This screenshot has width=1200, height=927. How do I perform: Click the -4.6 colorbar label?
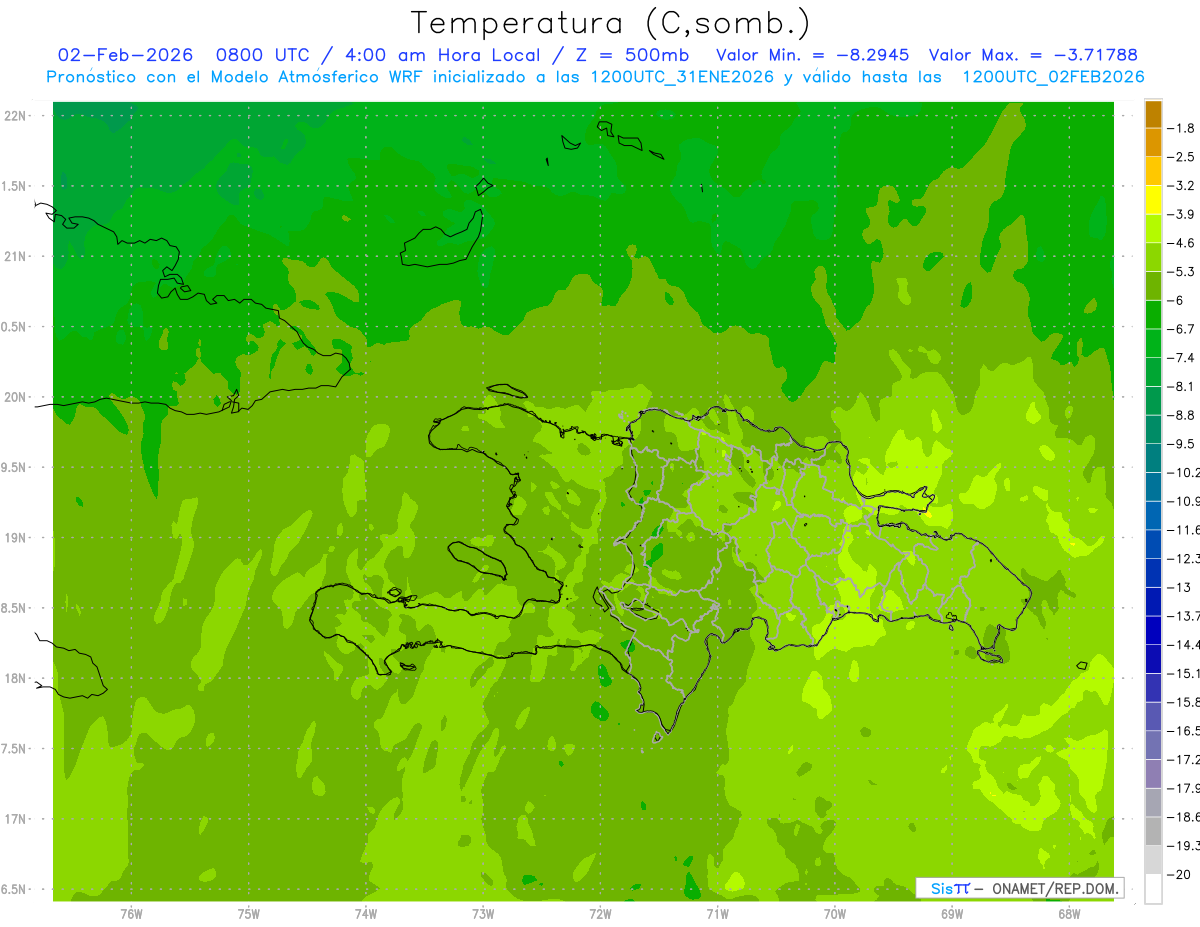pos(1183,243)
